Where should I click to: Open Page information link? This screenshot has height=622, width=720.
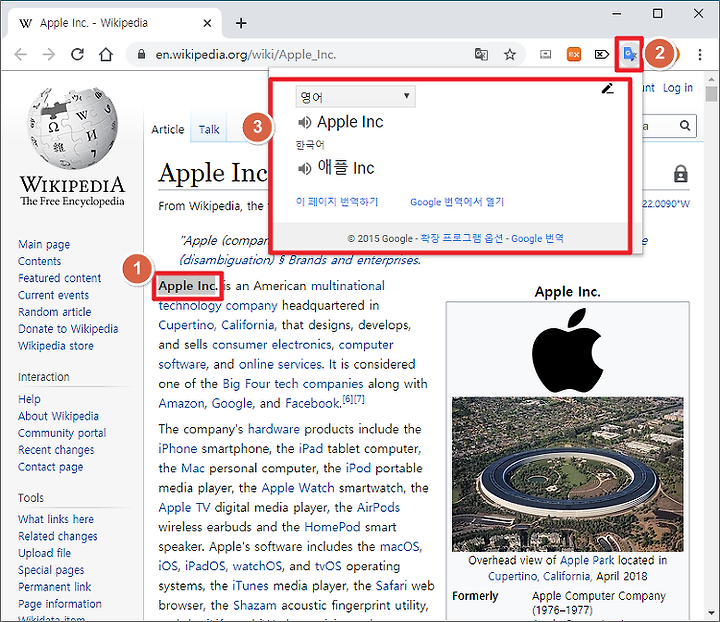pos(60,604)
